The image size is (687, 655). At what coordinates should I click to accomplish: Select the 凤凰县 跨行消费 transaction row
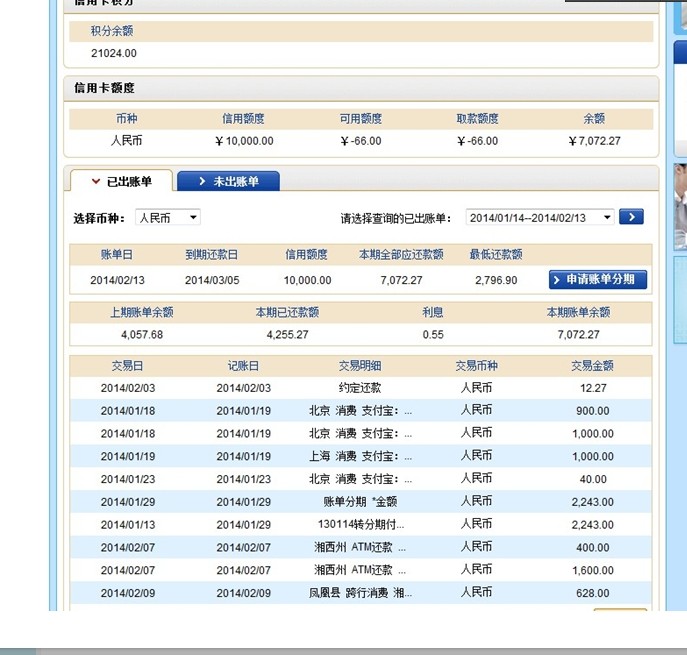(x=360, y=592)
